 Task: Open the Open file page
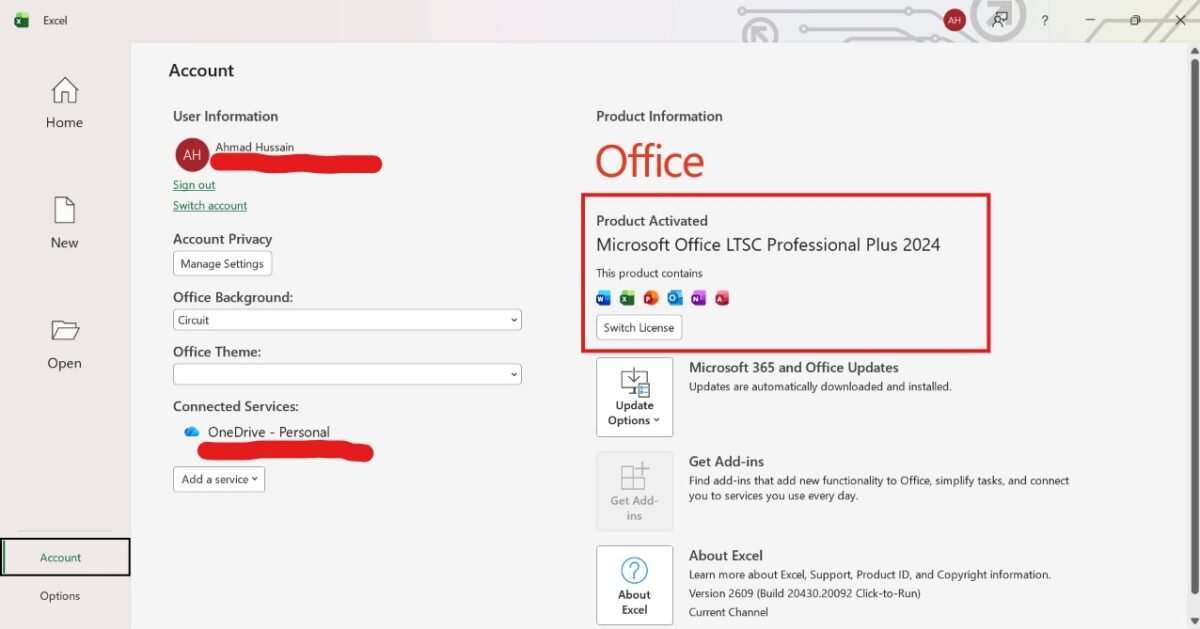coord(64,343)
